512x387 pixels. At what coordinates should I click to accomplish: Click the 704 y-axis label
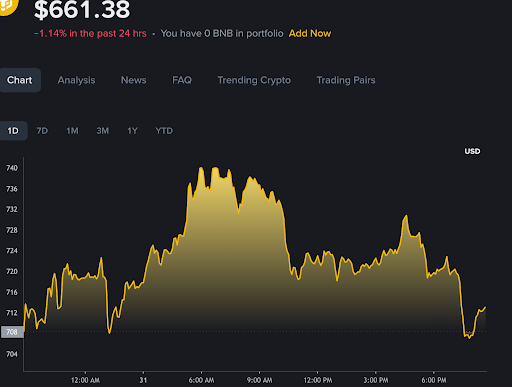coord(12,354)
